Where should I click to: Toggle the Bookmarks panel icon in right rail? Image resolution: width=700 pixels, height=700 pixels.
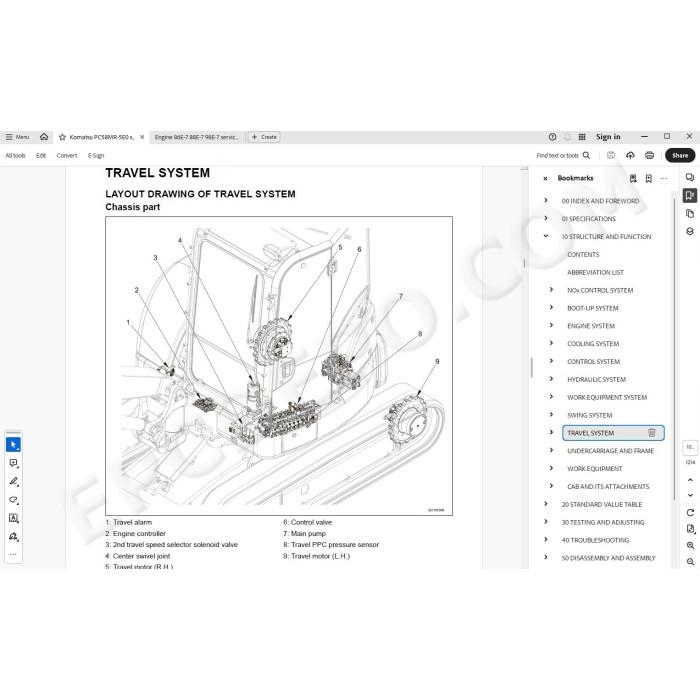(690, 196)
